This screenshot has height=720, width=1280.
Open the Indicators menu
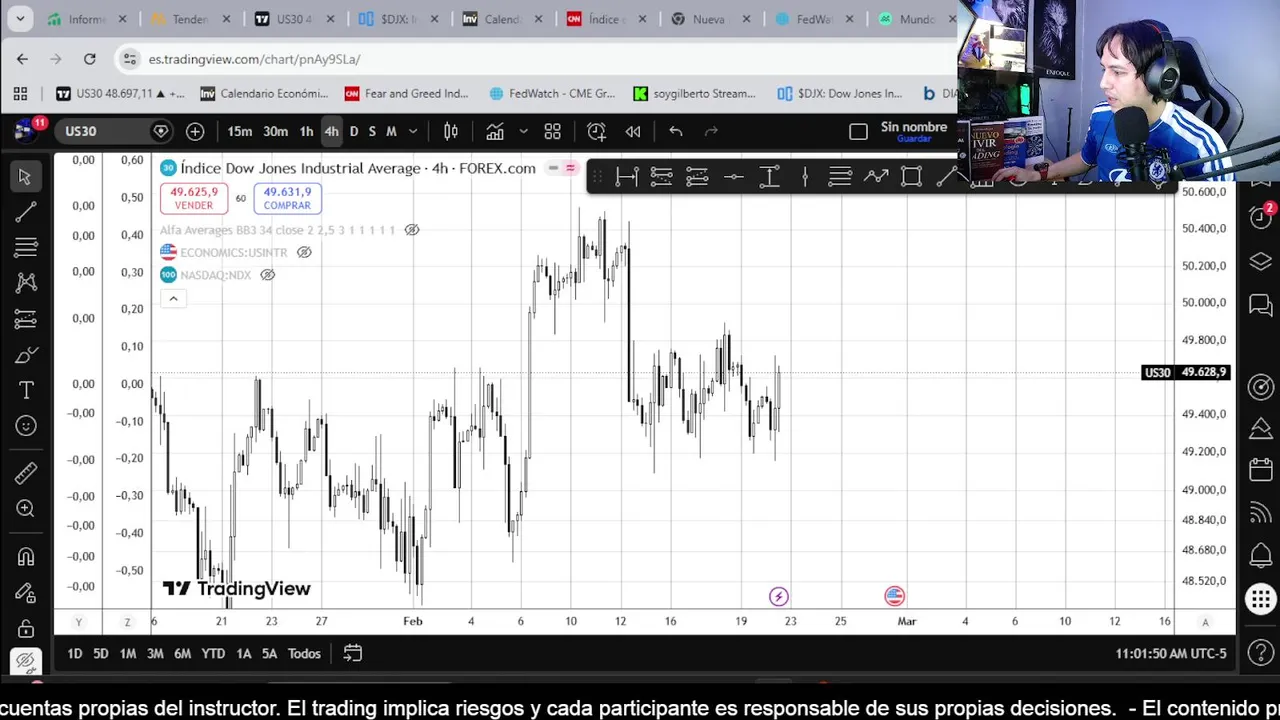point(494,131)
